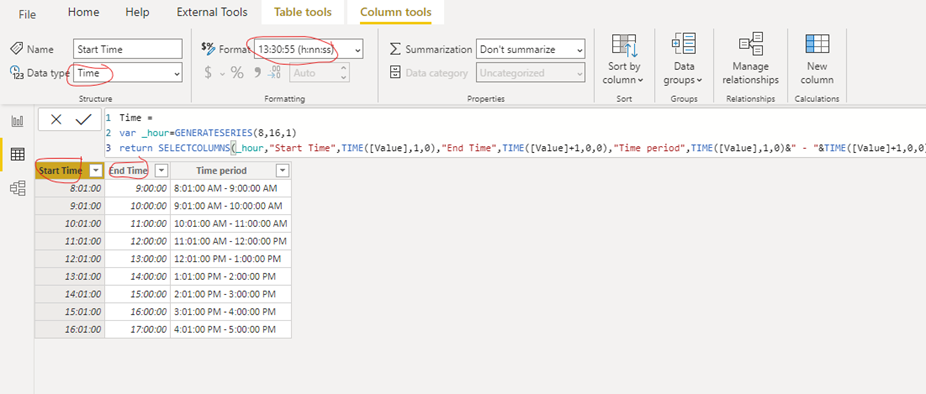Switch to the Home tab
Image resolution: width=926 pixels, height=394 pixels.
click(x=83, y=12)
